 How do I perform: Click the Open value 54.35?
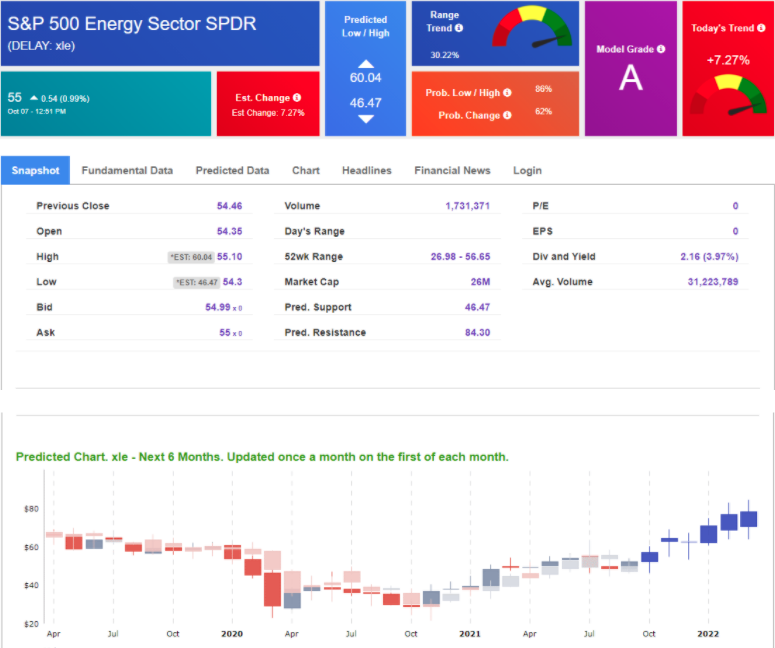coord(229,231)
